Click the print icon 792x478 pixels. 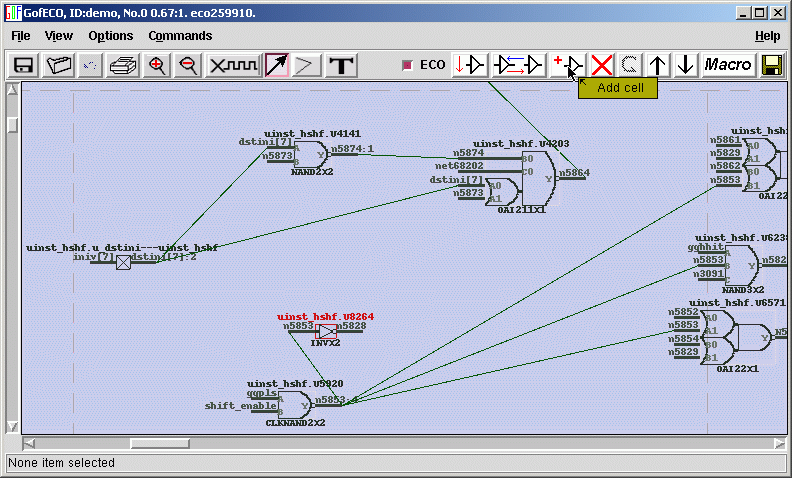tap(122, 65)
